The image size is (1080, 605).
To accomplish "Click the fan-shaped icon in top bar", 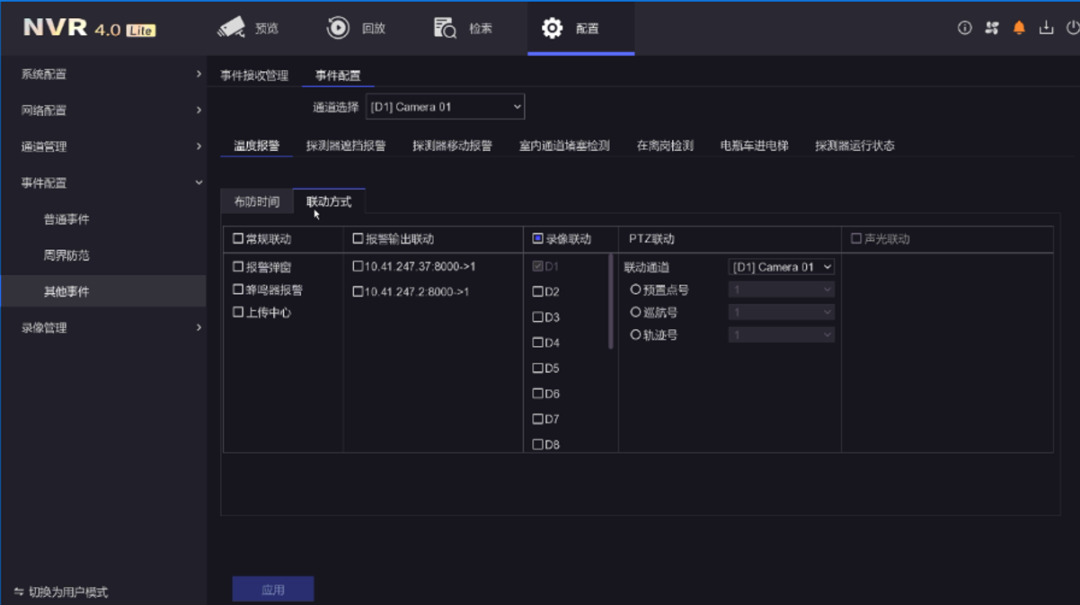I will (x=991, y=28).
